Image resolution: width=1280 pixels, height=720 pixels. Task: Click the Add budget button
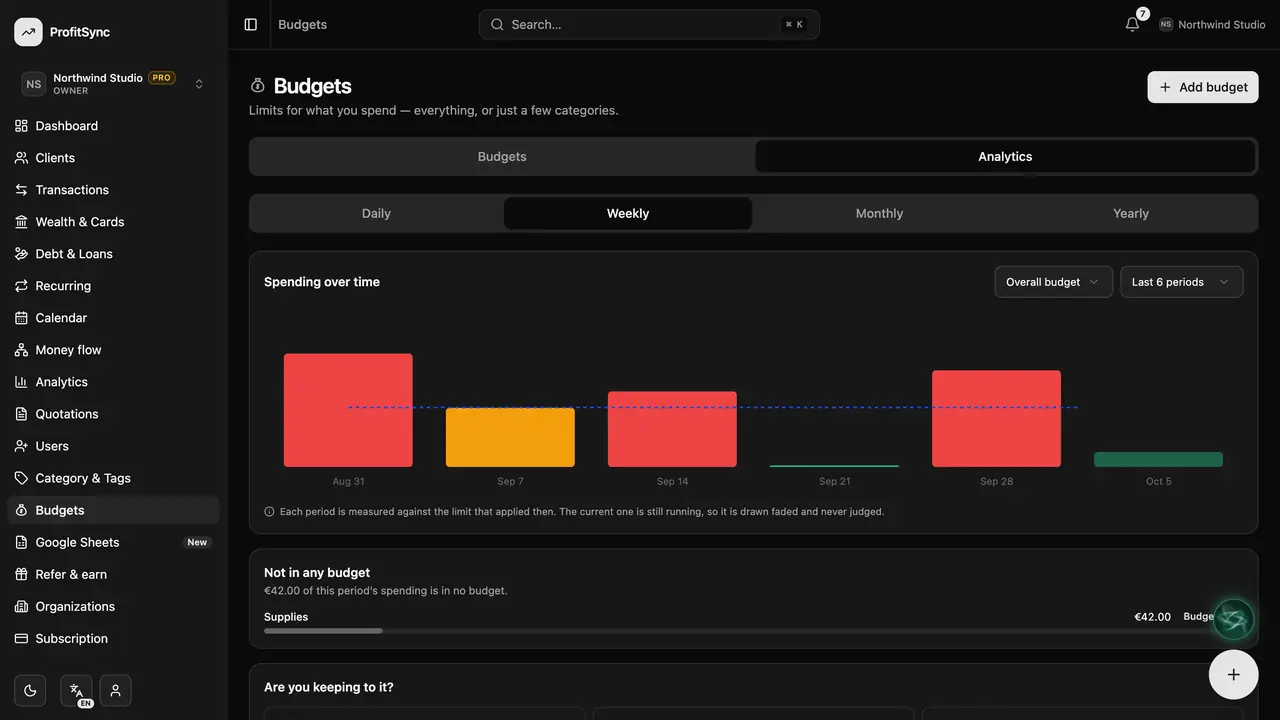tap(1203, 87)
